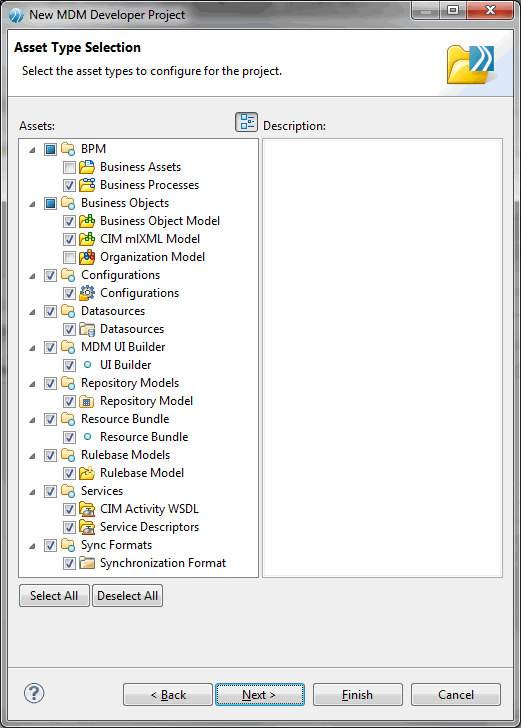Go back with the Back button
Image resolution: width=521 pixels, height=728 pixels.
[x=168, y=695]
